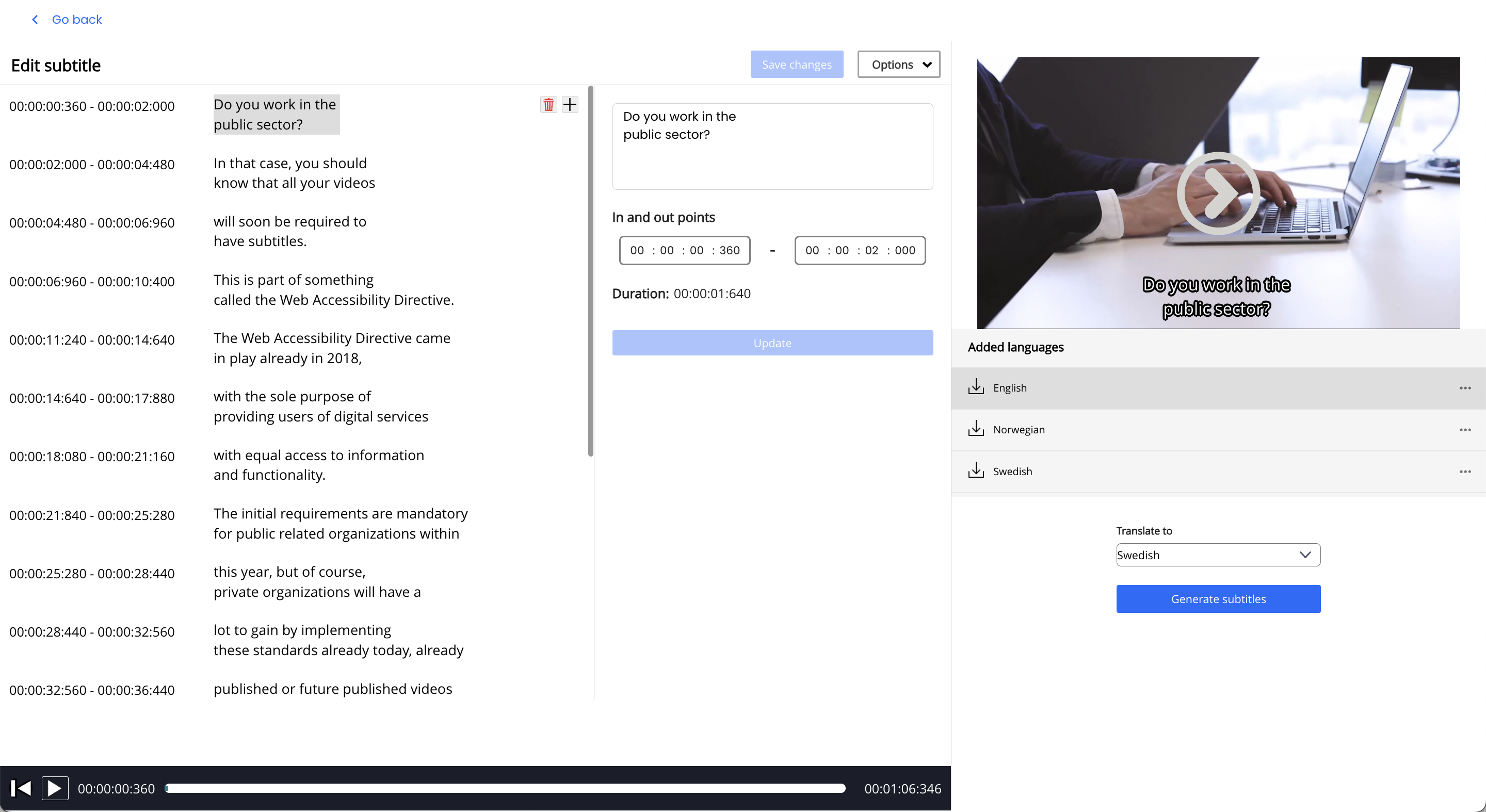
Task: Click the Go back chevron arrow
Action: pos(35,20)
